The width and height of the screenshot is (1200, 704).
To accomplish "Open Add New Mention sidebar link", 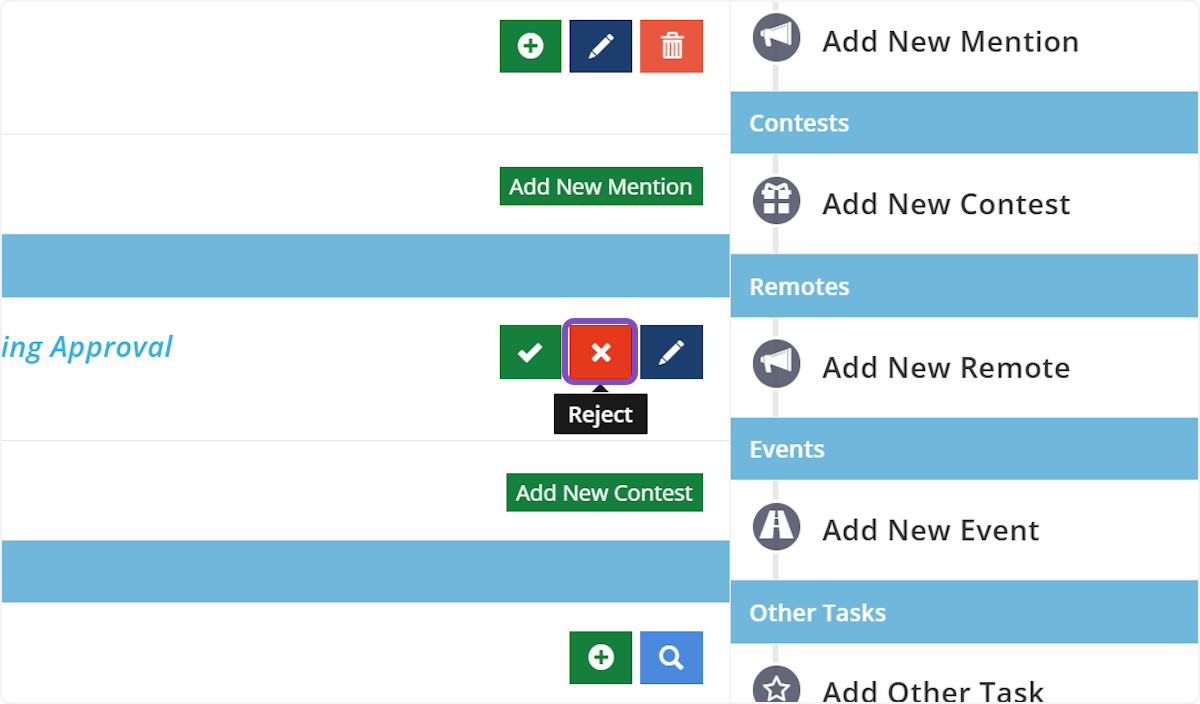I will pos(950,42).
